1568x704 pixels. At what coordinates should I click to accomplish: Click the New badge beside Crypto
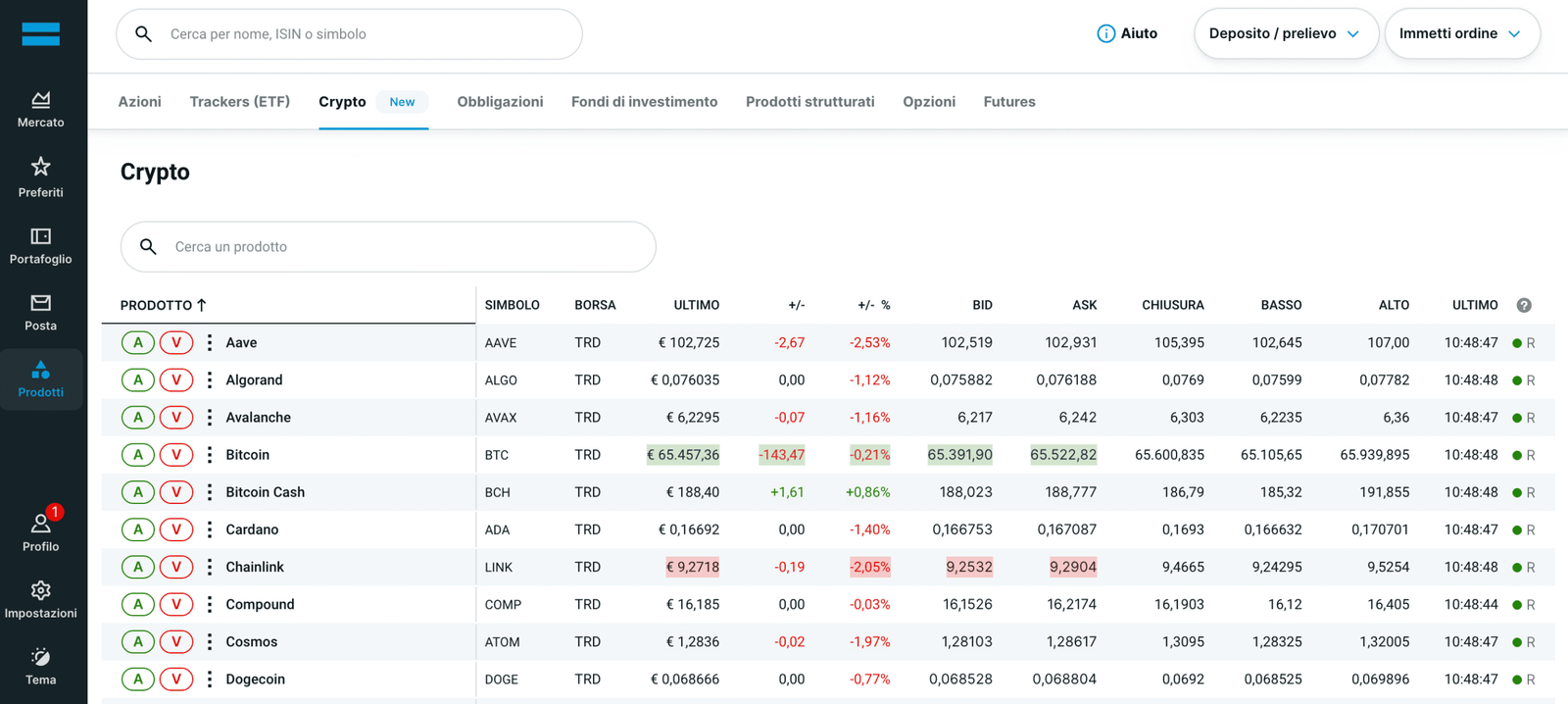coord(402,101)
